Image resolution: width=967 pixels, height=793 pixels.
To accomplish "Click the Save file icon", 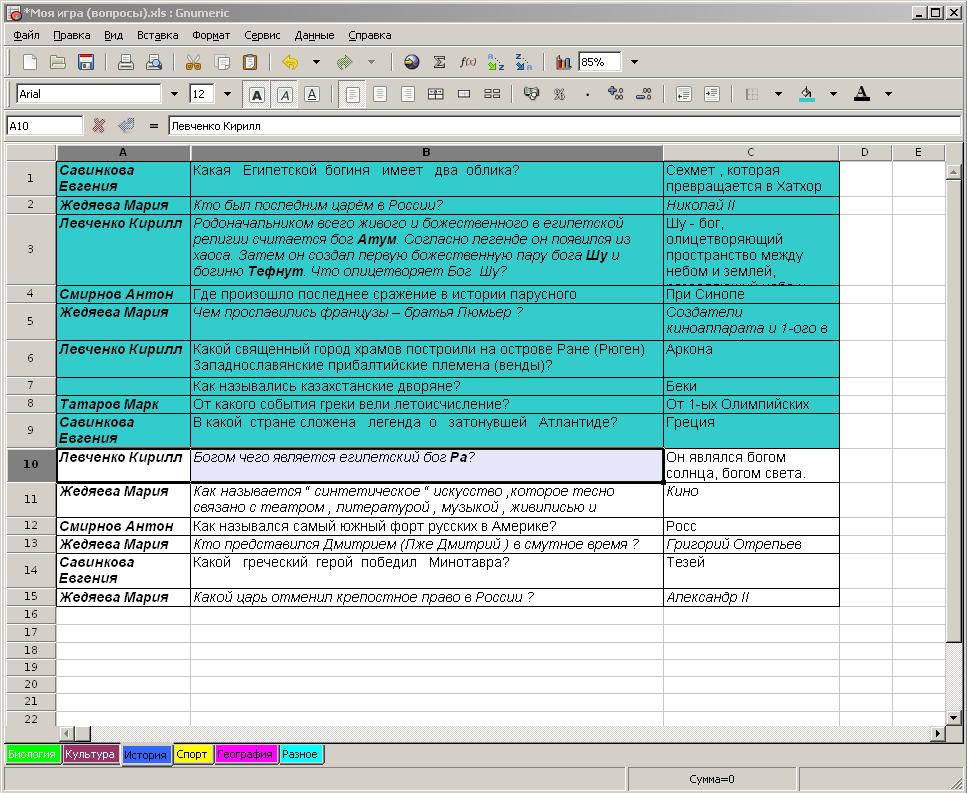I will (x=86, y=62).
